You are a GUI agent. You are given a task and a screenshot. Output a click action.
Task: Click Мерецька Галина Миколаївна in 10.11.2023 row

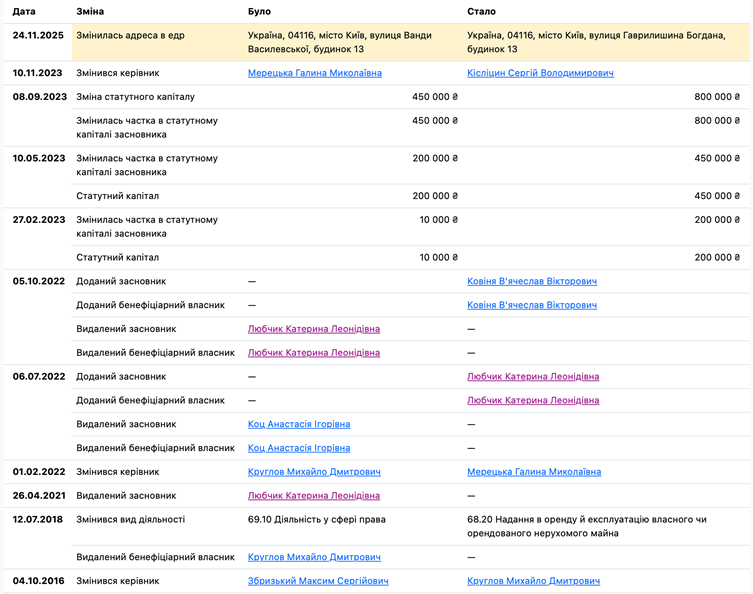(x=314, y=73)
